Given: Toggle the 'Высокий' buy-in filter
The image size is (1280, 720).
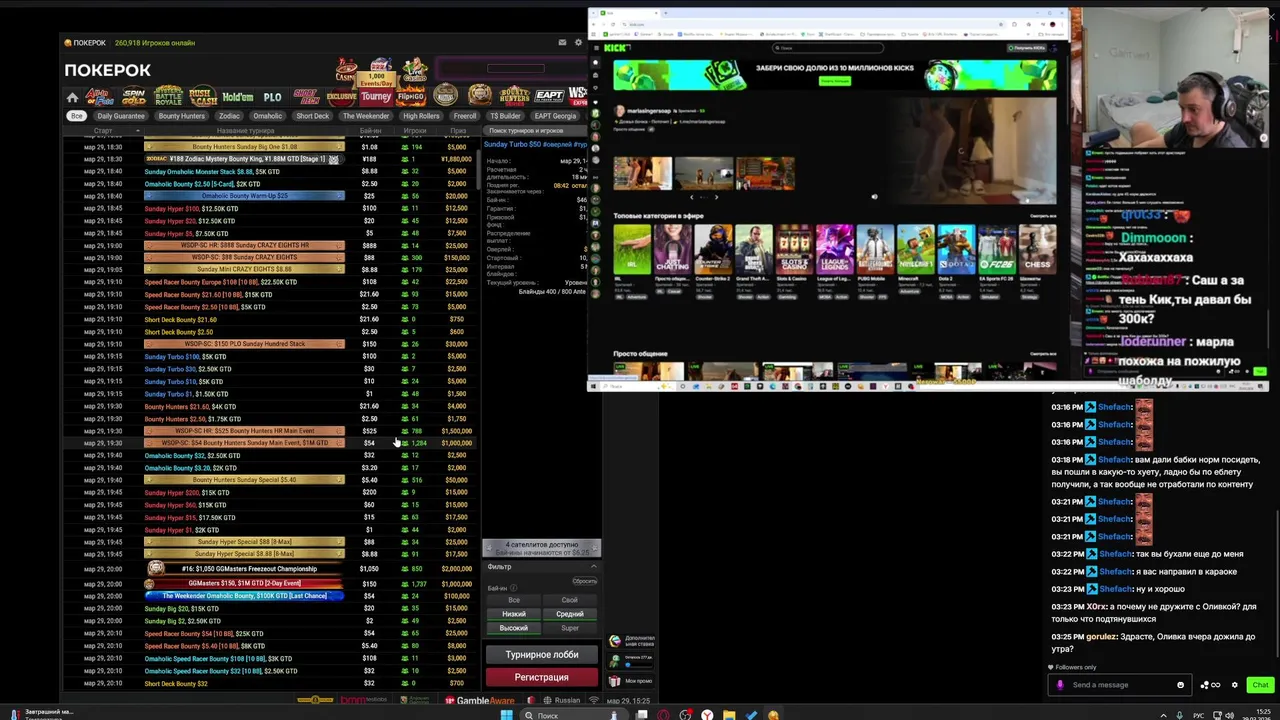Looking at the screenshot, I should click(514, 628).
